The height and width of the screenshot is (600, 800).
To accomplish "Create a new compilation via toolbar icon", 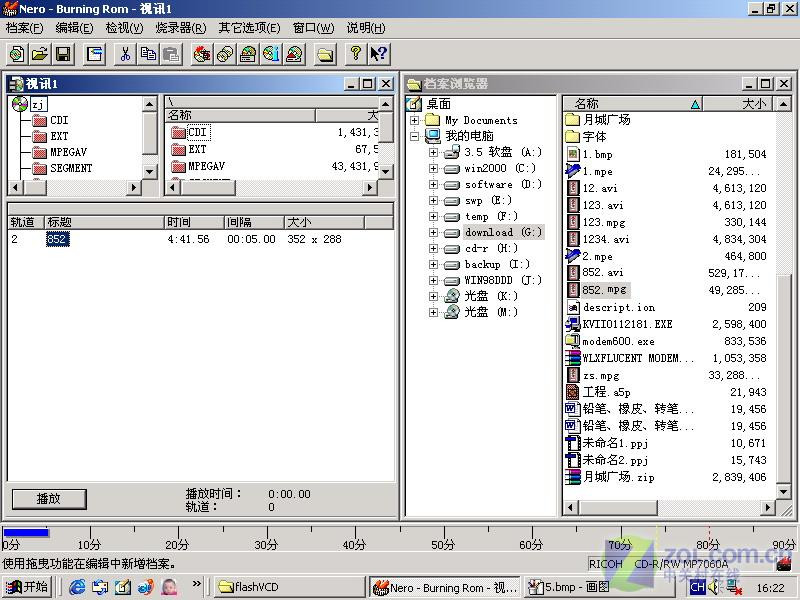I will 17,54.
